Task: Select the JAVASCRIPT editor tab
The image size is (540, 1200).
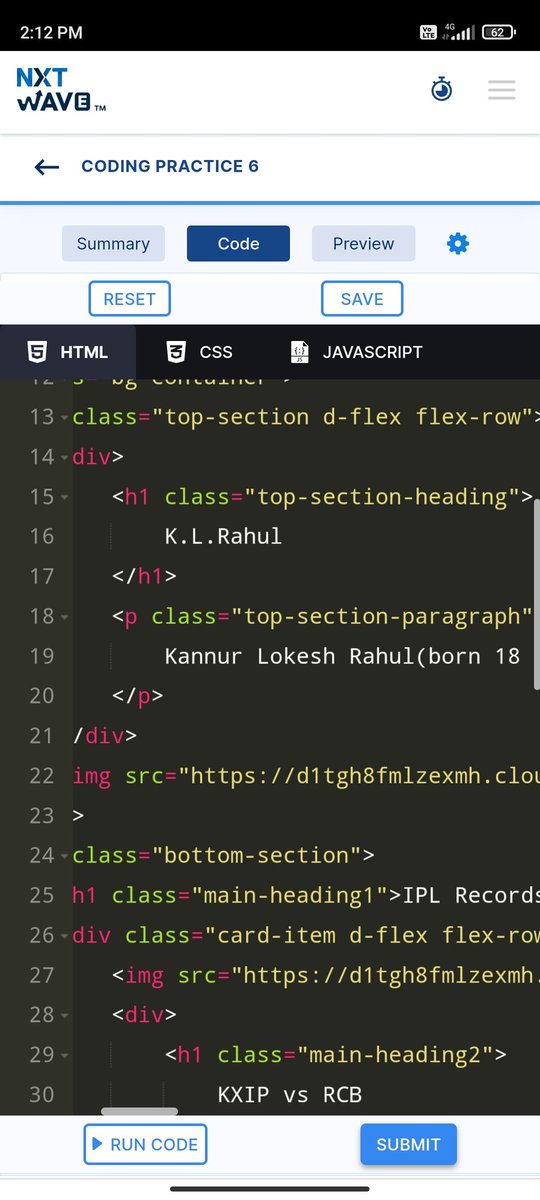Action: pos(356,352)
